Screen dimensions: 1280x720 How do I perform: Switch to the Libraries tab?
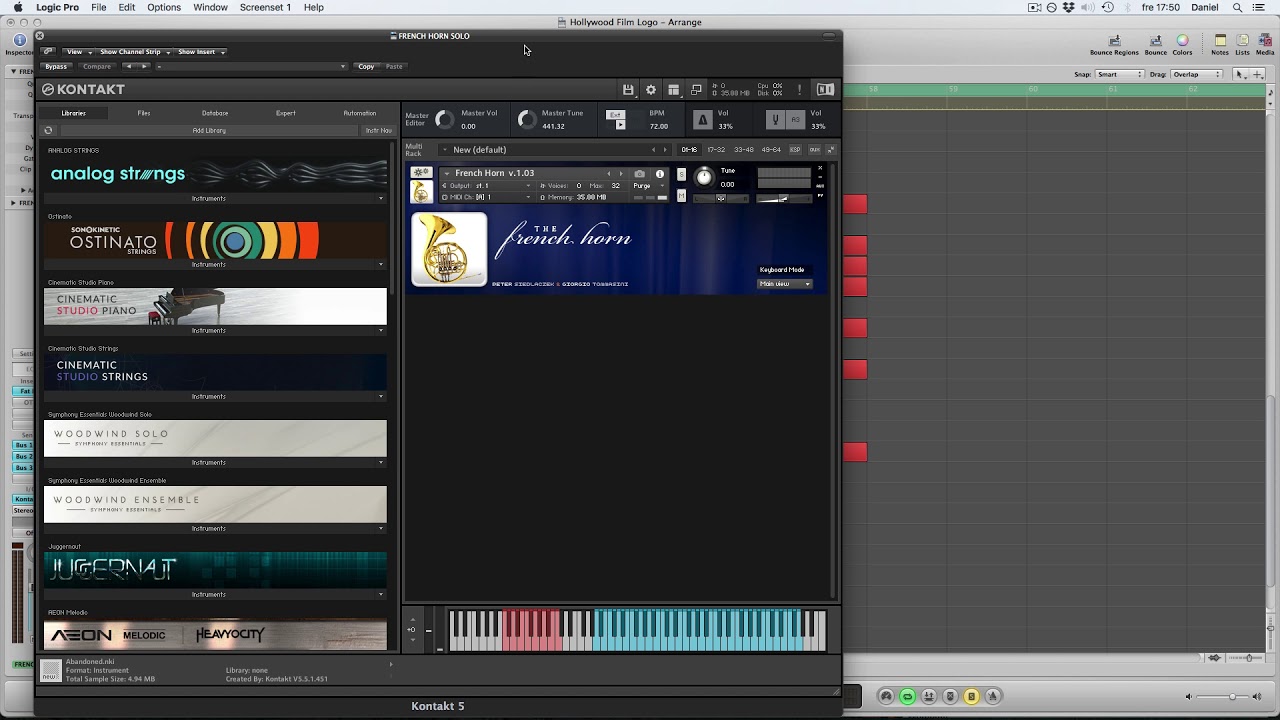coord(73,113)
